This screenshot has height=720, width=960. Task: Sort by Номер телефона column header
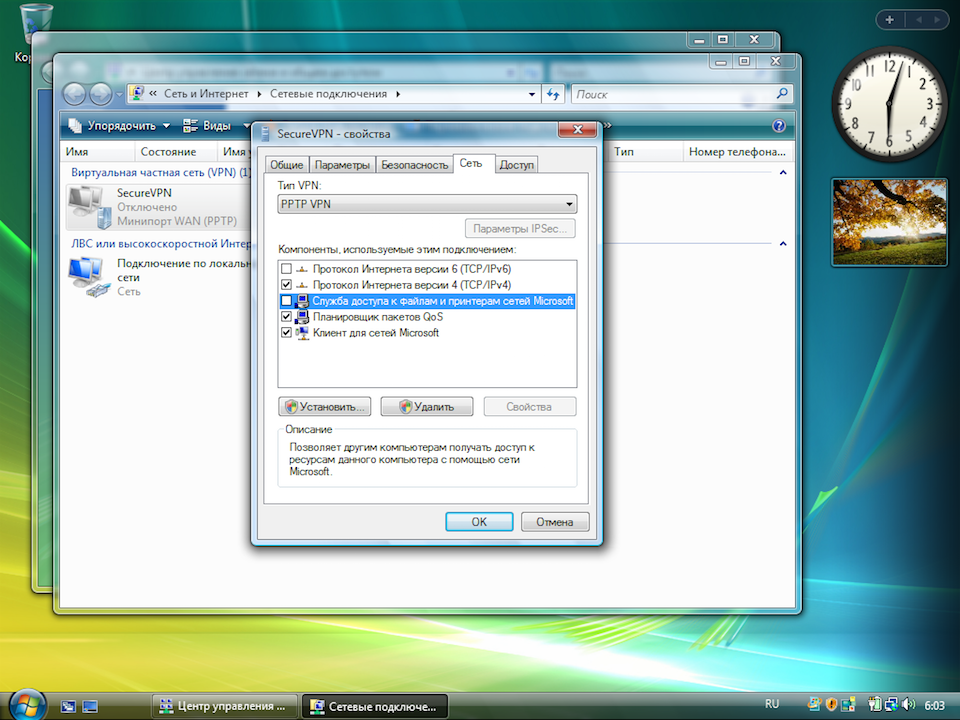[737, 151]
